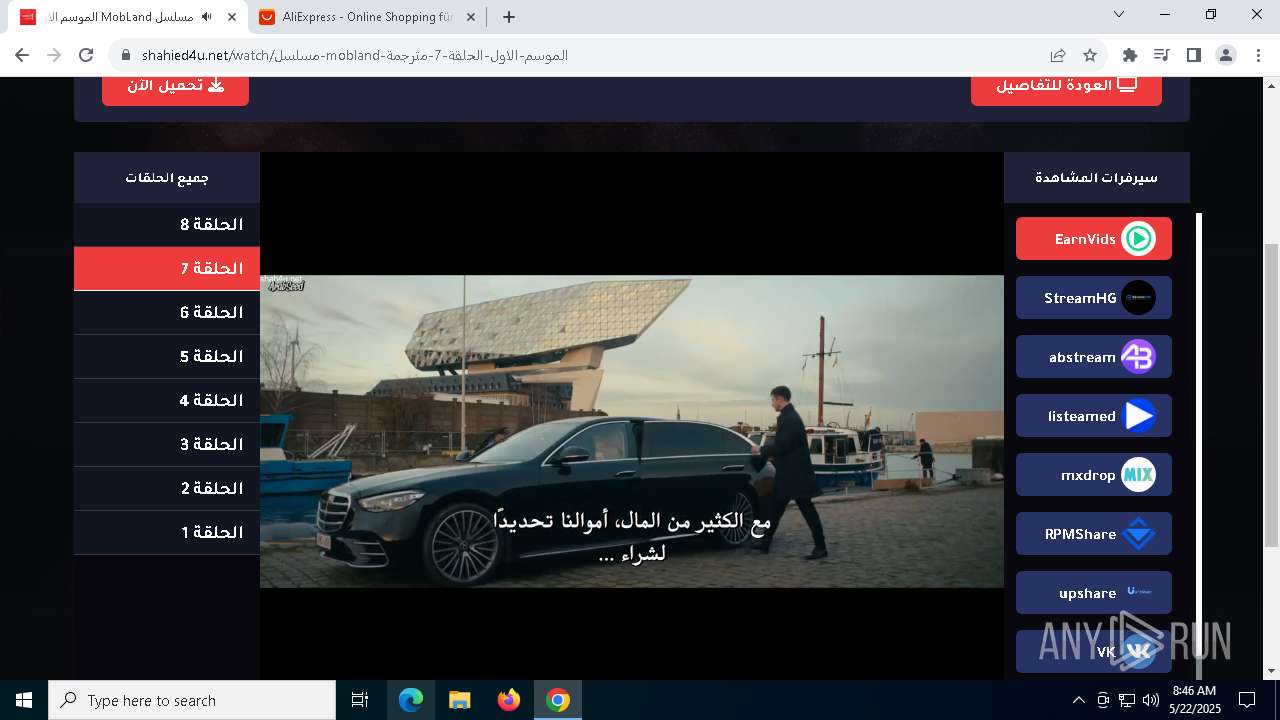Image resolution: width=1280 pixels, height=720 pixels.
Task: Click جميع الحلقات header
Action: click(x=167, y=178)
